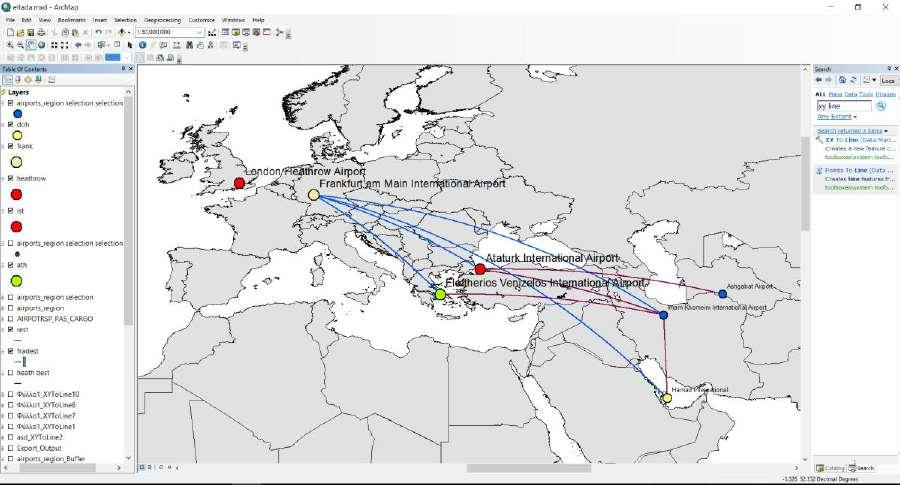This screenshot has width=900, height=485.
Task: Open the map scale dropdown
Action: click(x=199, y=33)
